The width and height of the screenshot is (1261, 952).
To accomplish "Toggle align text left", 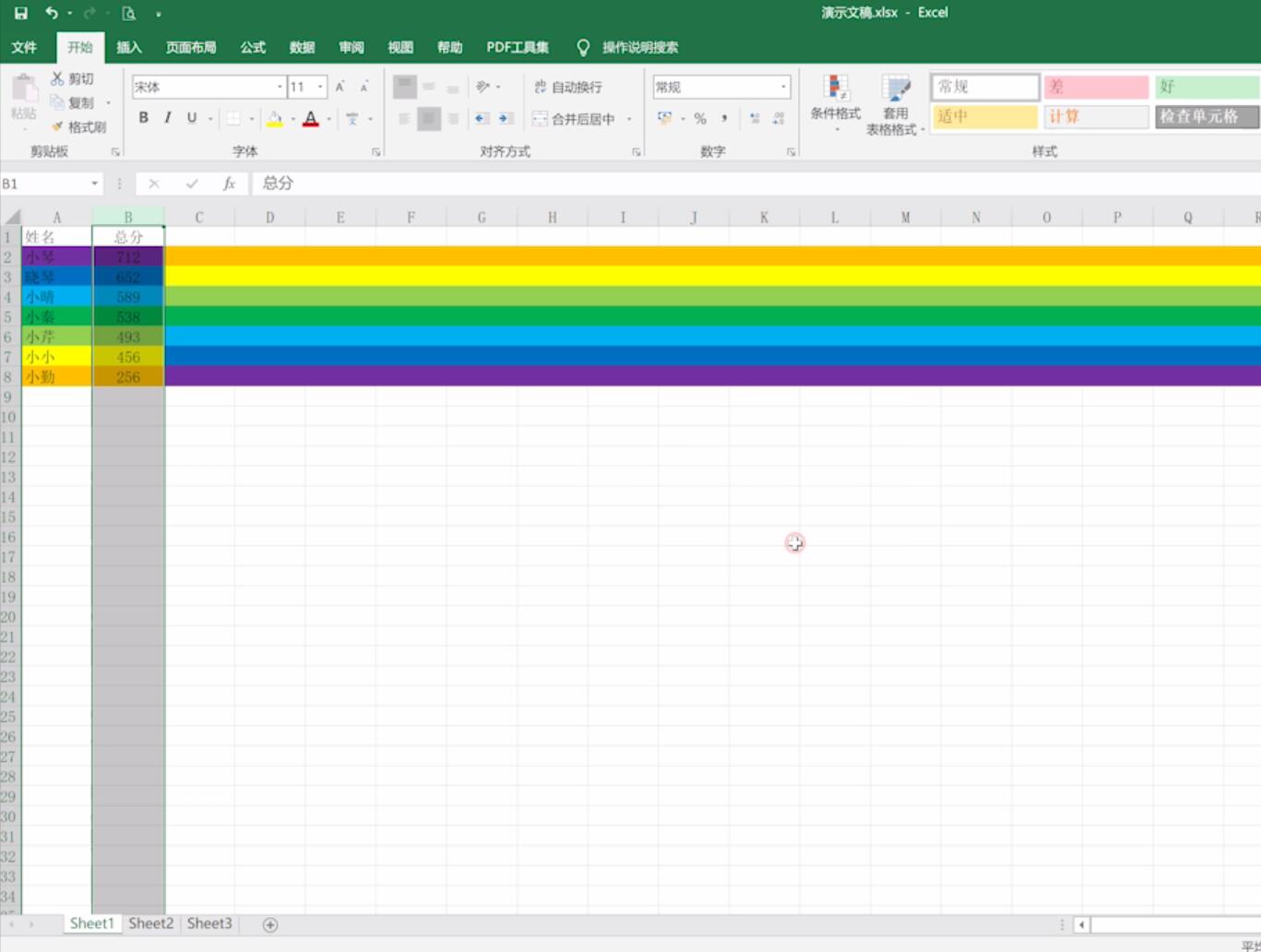I will (x=404, y=118).
